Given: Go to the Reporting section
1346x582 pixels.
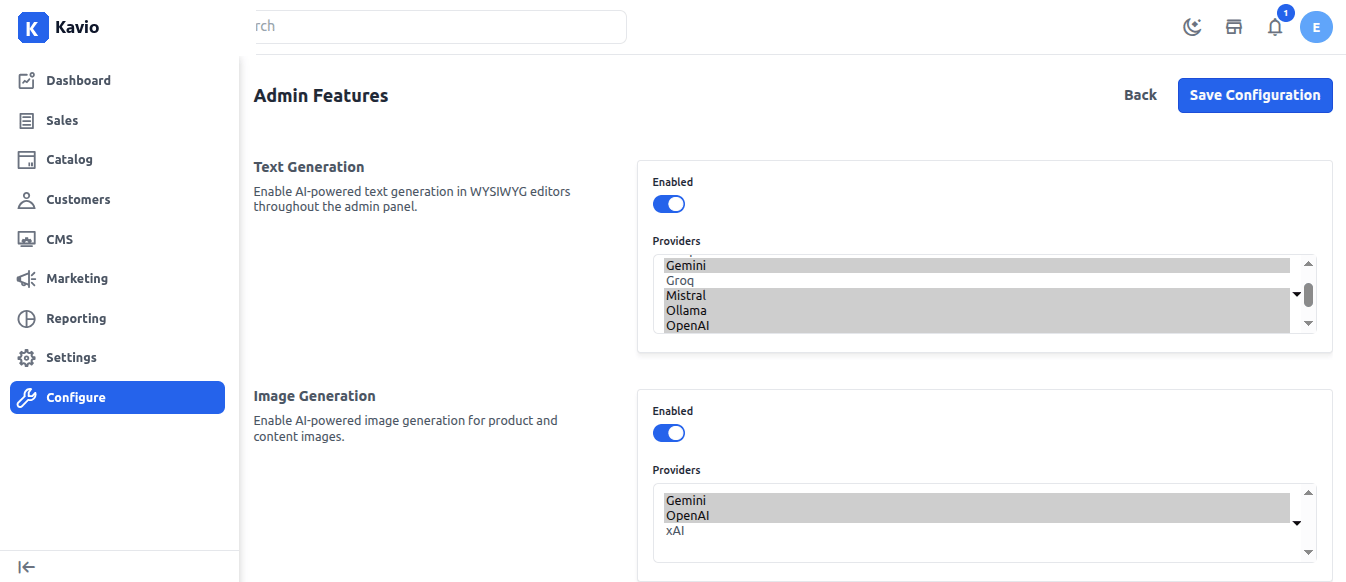Looking at the screenshot, I should tap(117, 319).
